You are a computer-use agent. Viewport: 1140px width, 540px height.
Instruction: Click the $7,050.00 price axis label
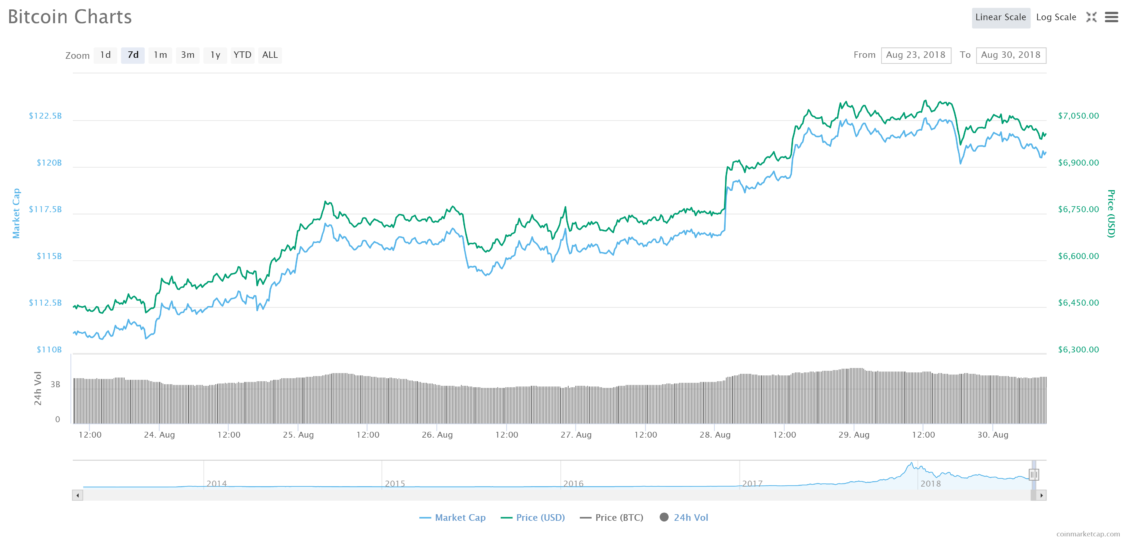click(x=1079, y=116)
